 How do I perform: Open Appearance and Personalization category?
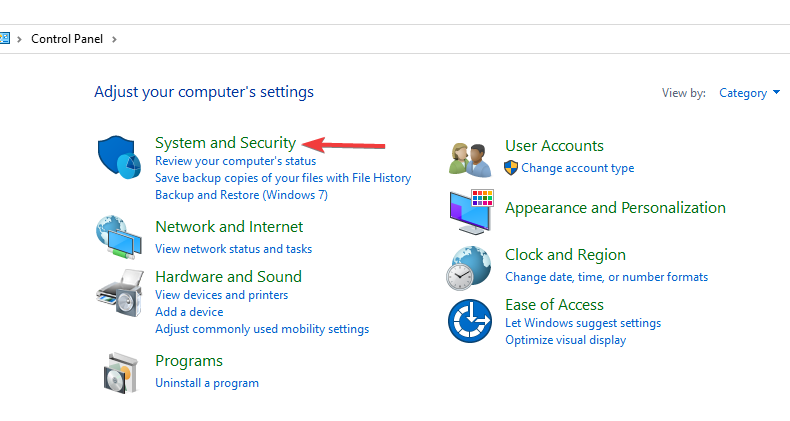click(615, 208)
